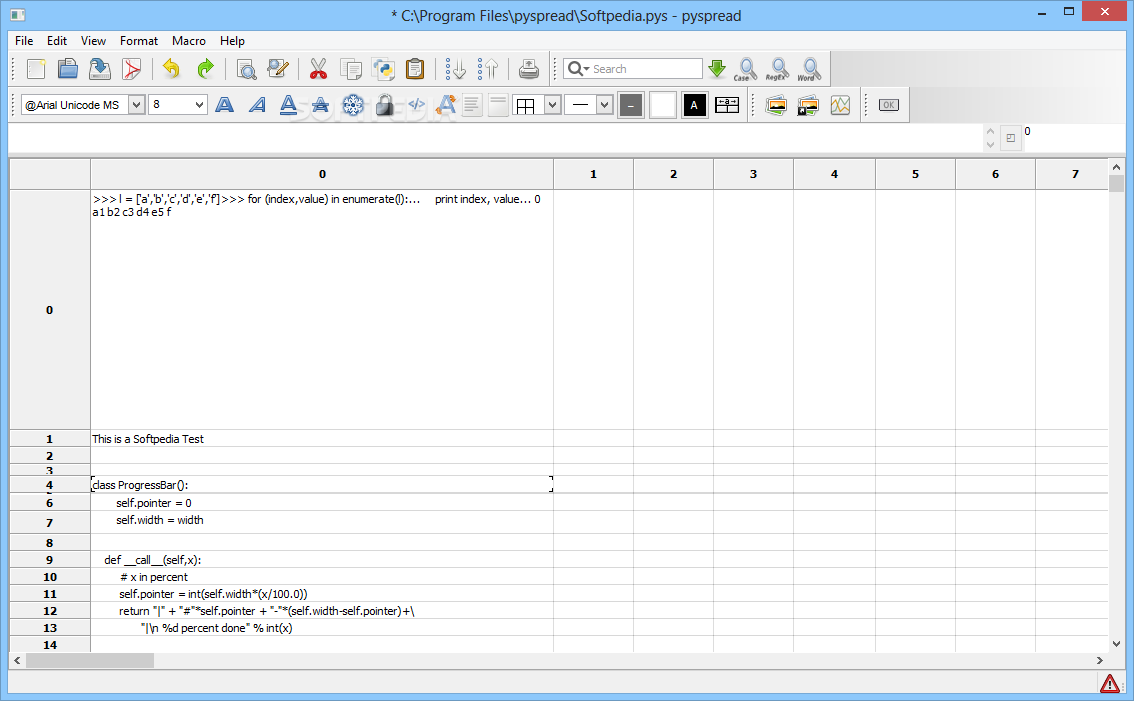Image resolution: width=1134 pixels, height=701 pixels.
Task: Copy cells with the copy icon
Action: pyautogui.click(x=351, y=69)
